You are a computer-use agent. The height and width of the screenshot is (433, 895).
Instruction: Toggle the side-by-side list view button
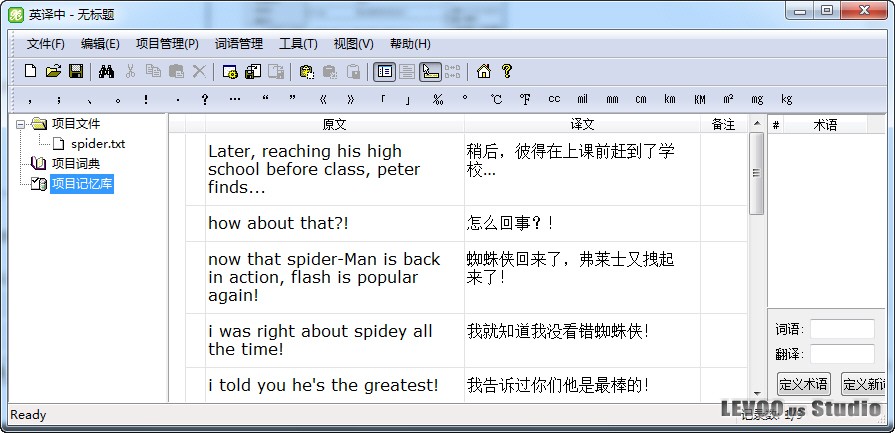tap(385, 71)
